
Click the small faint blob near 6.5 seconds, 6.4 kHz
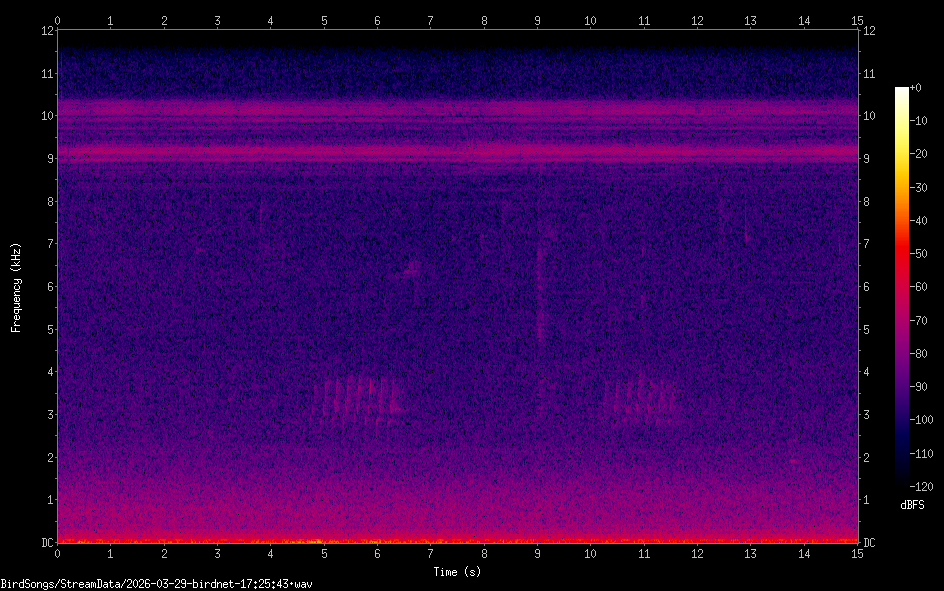tap(410, 268)
